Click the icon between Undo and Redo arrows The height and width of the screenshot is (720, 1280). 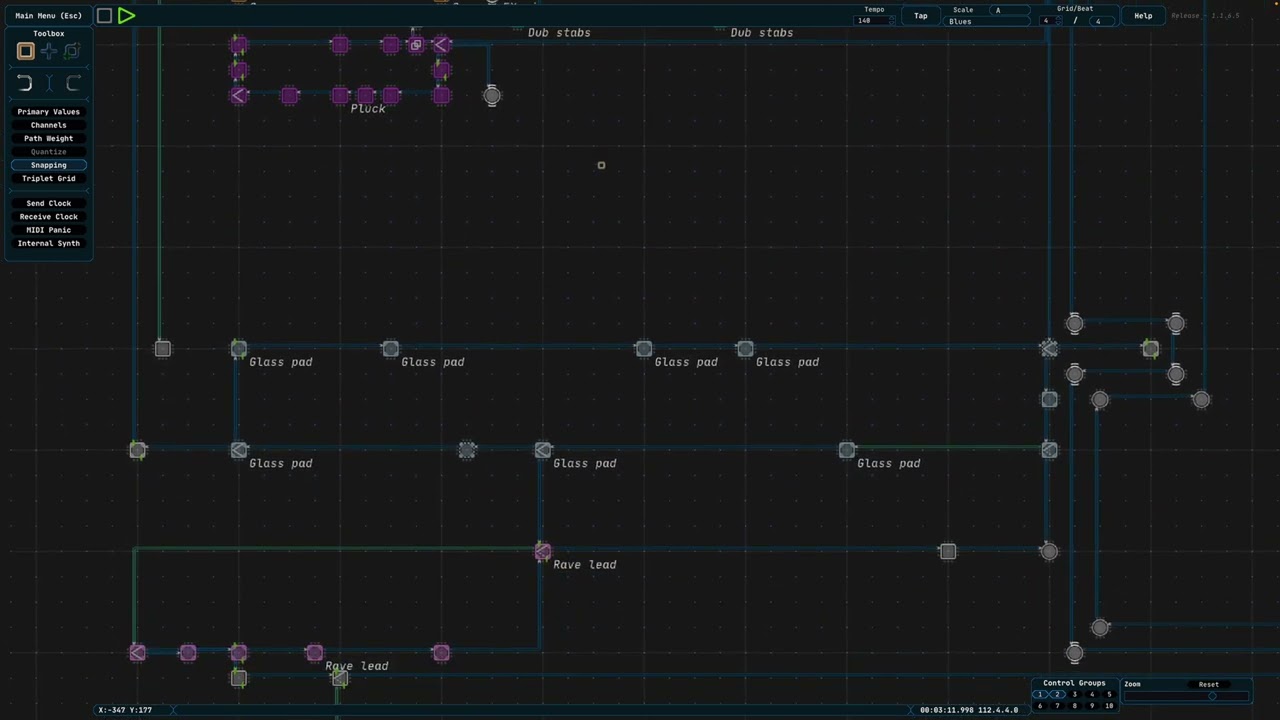49,83
